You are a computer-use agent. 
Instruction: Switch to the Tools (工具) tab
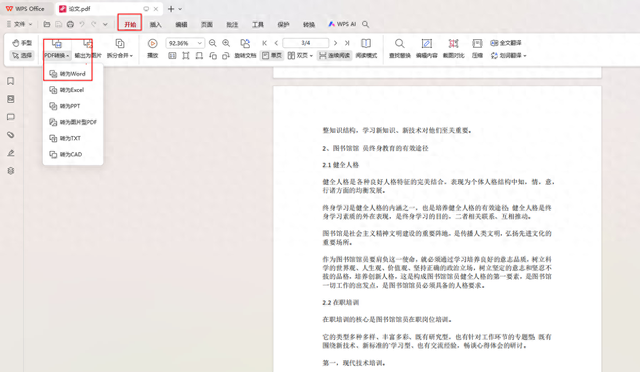point(258,25)
